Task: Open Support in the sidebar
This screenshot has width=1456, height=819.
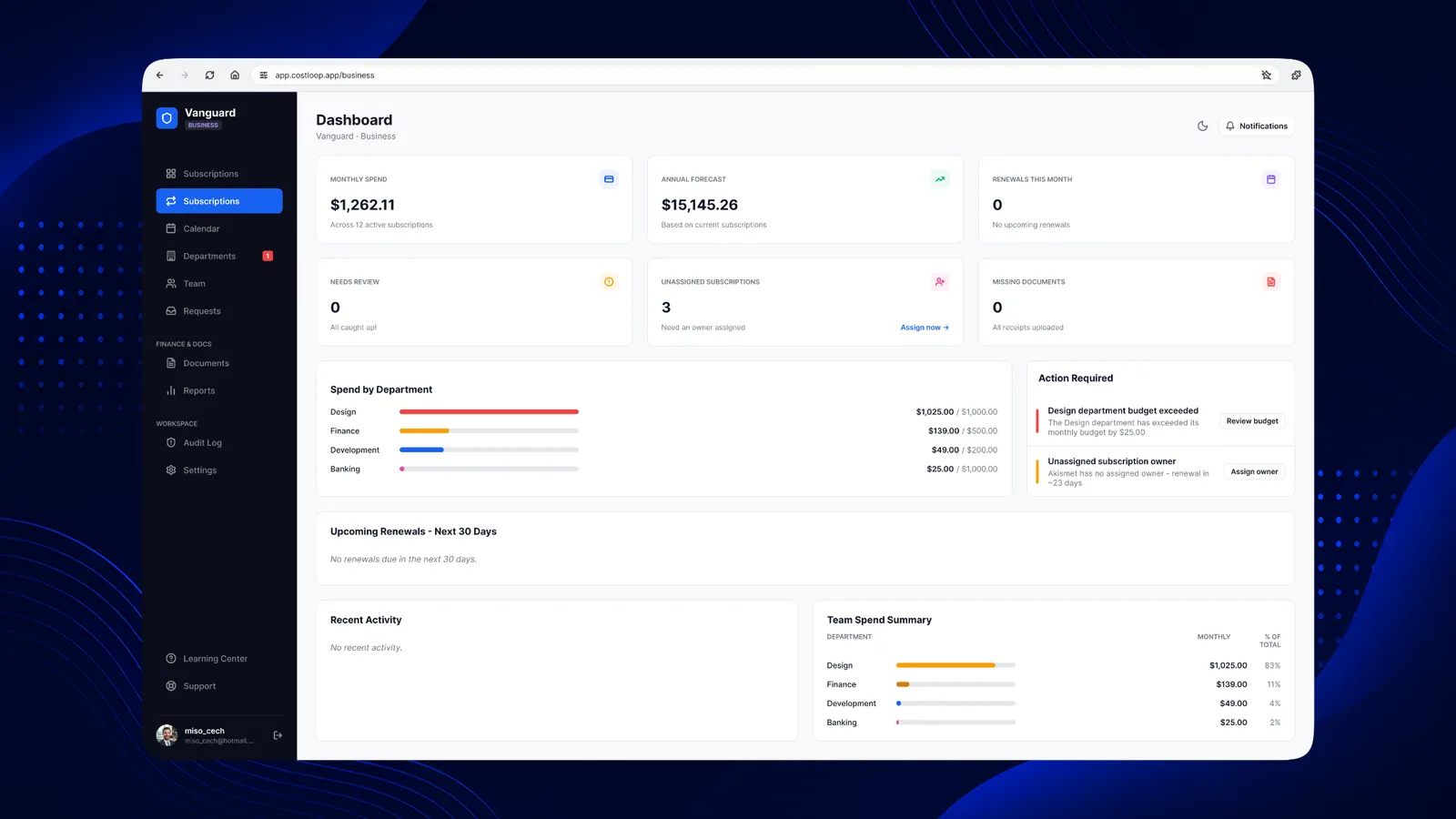Action: coord(219,686)
